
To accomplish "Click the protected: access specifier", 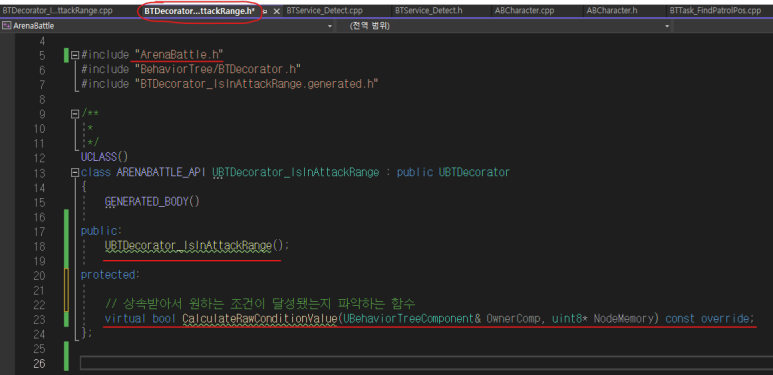I will point(110,274).
